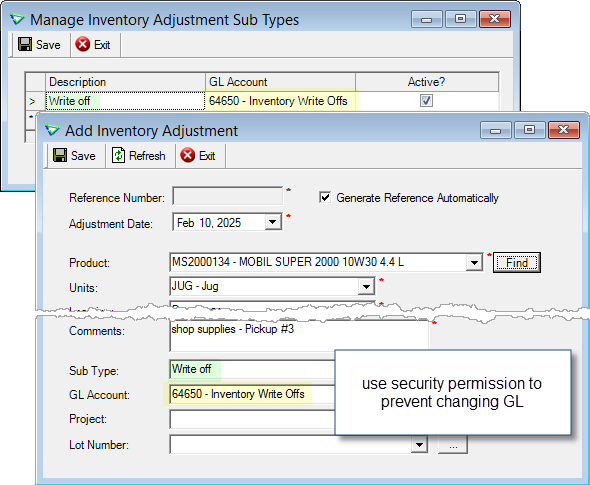Maximize the Manage Inventory Adjustment Sub Types window
Viewport: 590px width, 485px height.
click(x=461, y=19)
